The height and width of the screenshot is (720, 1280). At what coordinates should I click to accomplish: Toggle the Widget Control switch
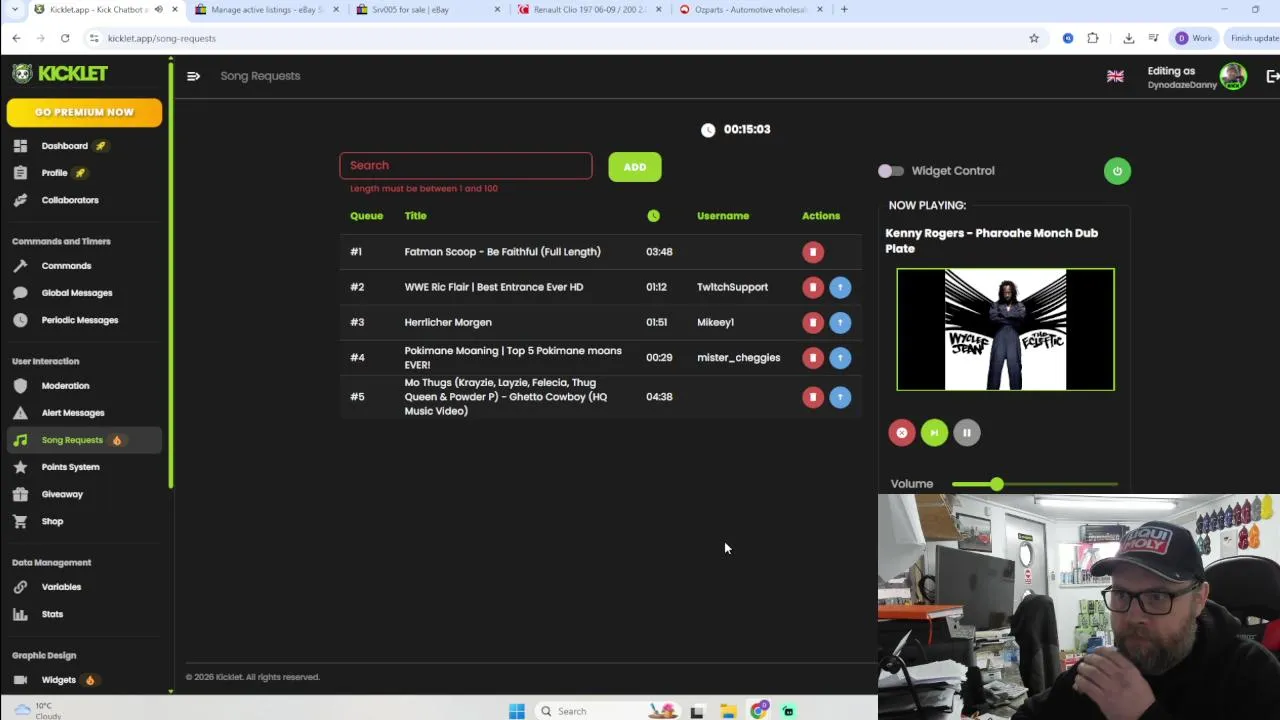tap(890, 171)
